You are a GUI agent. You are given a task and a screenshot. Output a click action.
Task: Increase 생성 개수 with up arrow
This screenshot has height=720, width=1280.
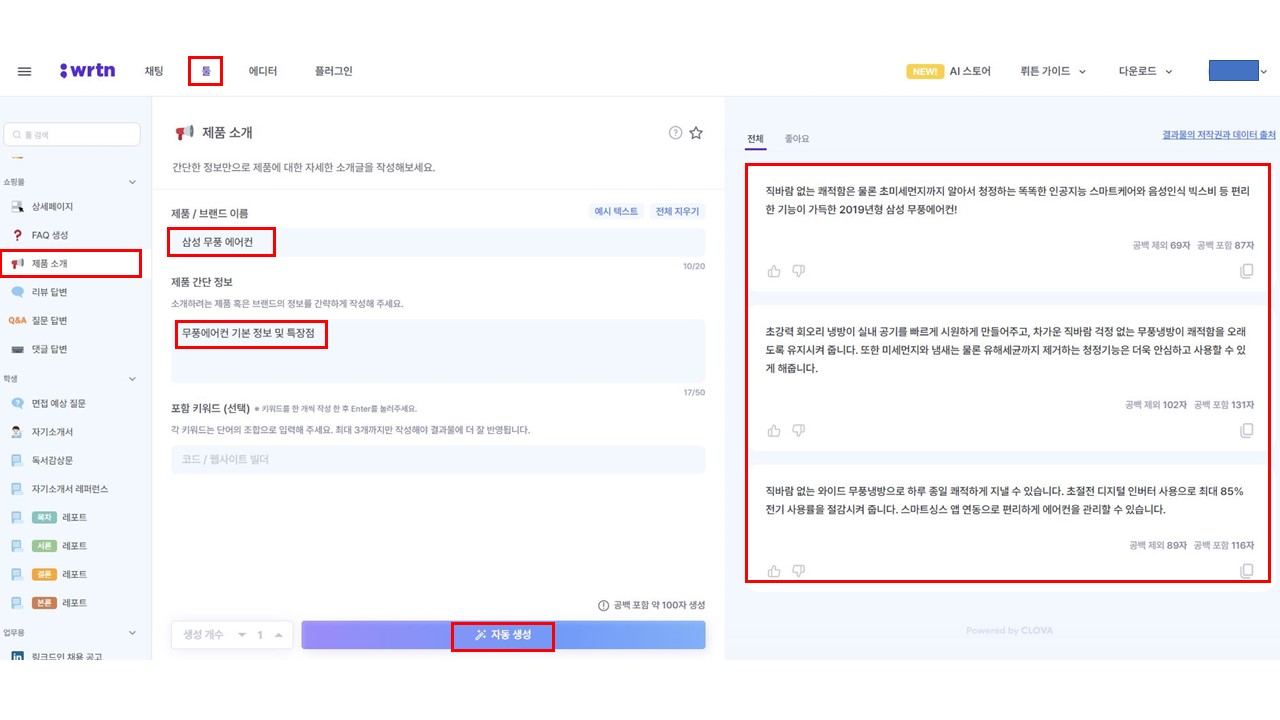(x=278, y=635)
